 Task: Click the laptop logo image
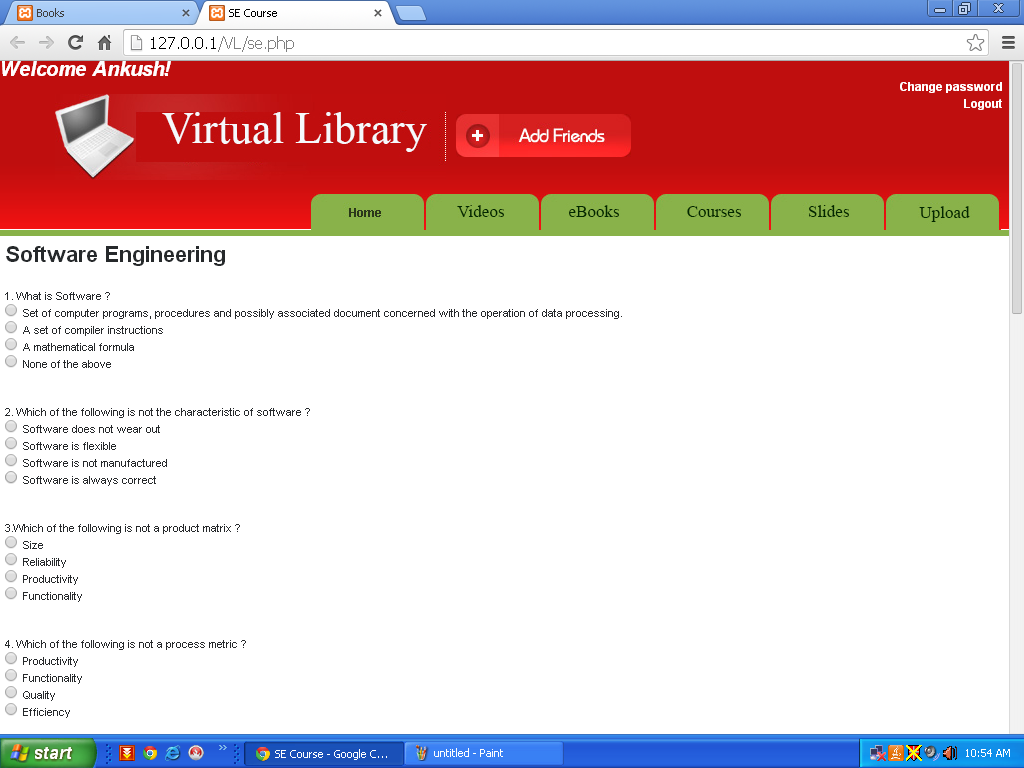(95, 136)
